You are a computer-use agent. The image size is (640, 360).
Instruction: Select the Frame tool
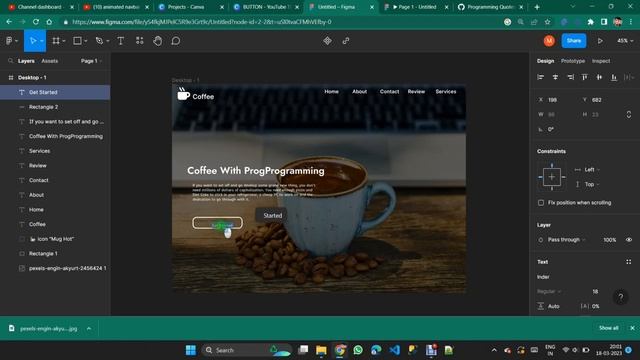pos(56,41)
